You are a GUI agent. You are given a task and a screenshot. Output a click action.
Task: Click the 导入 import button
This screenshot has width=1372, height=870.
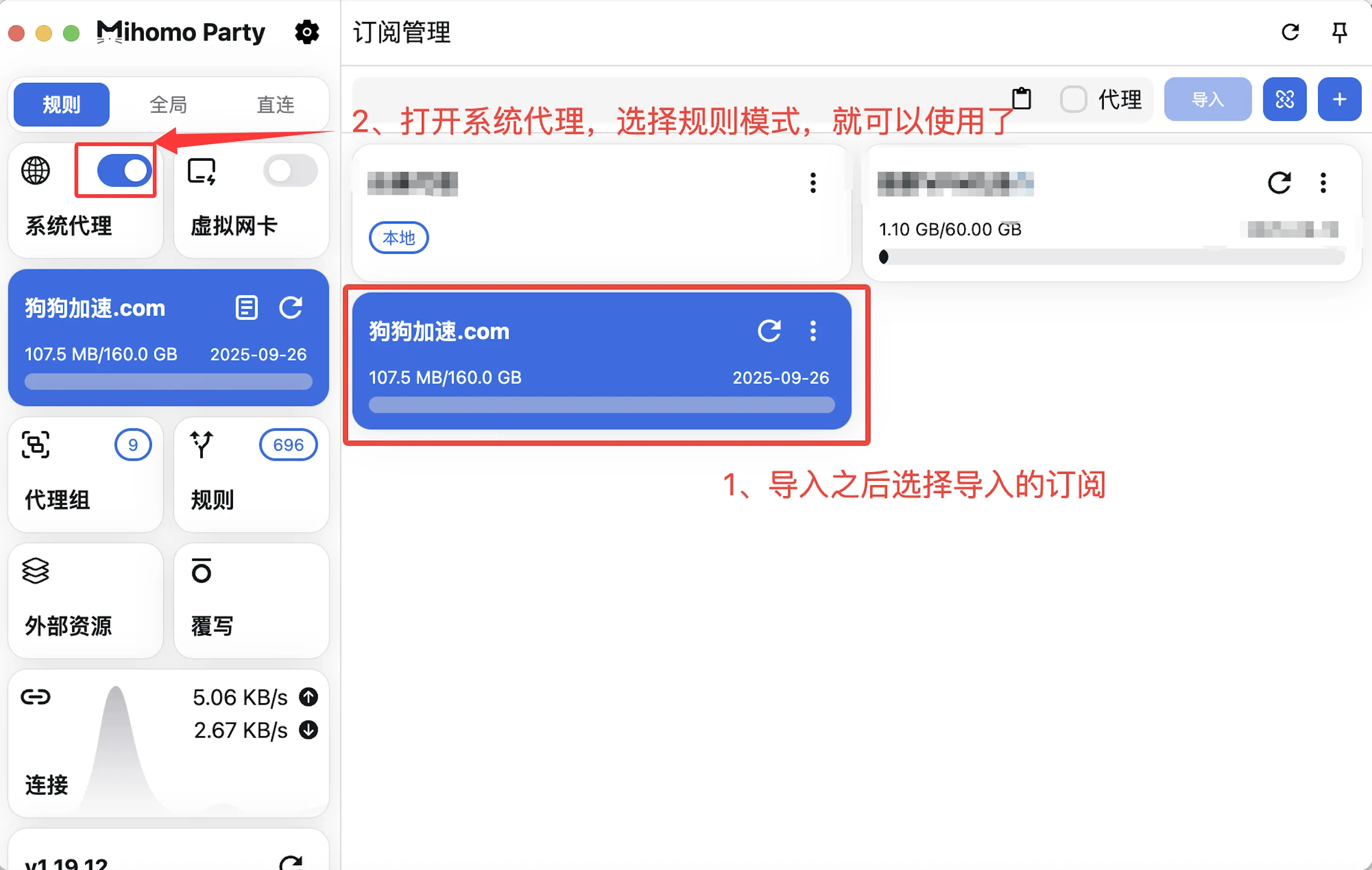[1207, 99]
